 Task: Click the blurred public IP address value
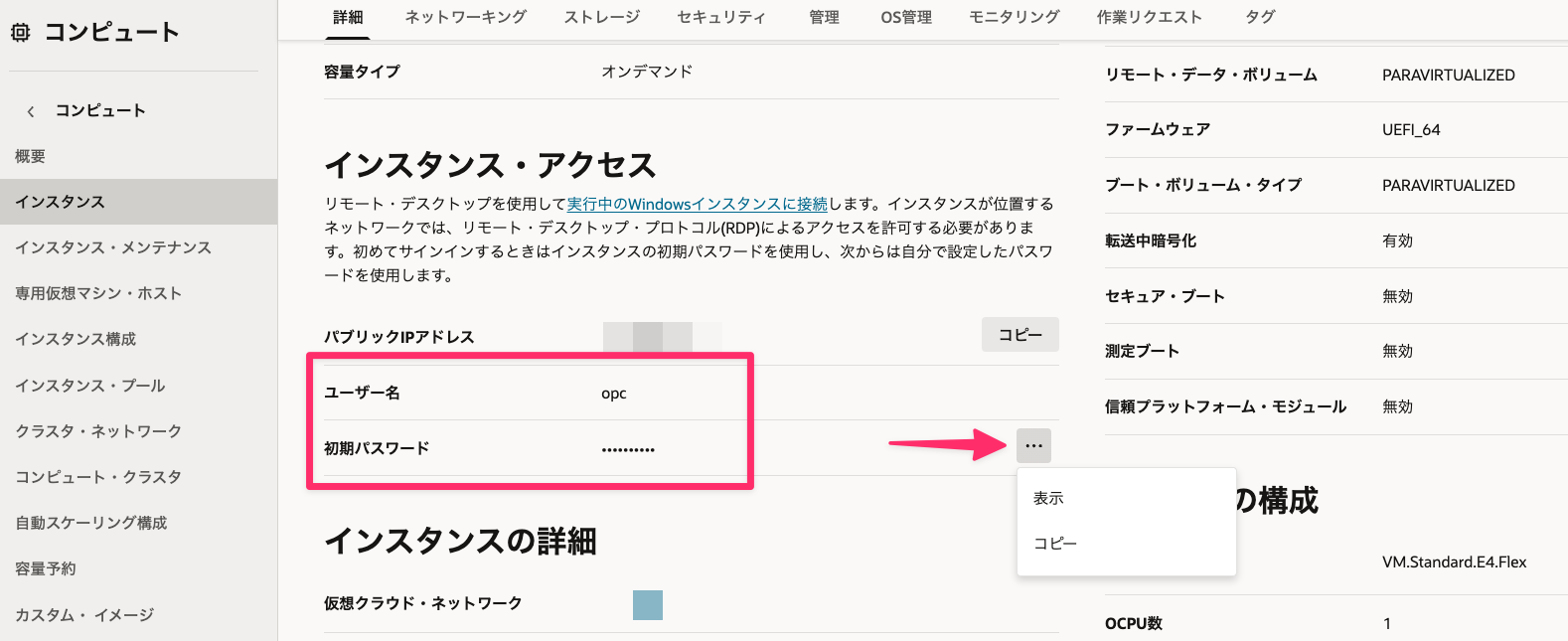tap(663, 337)
